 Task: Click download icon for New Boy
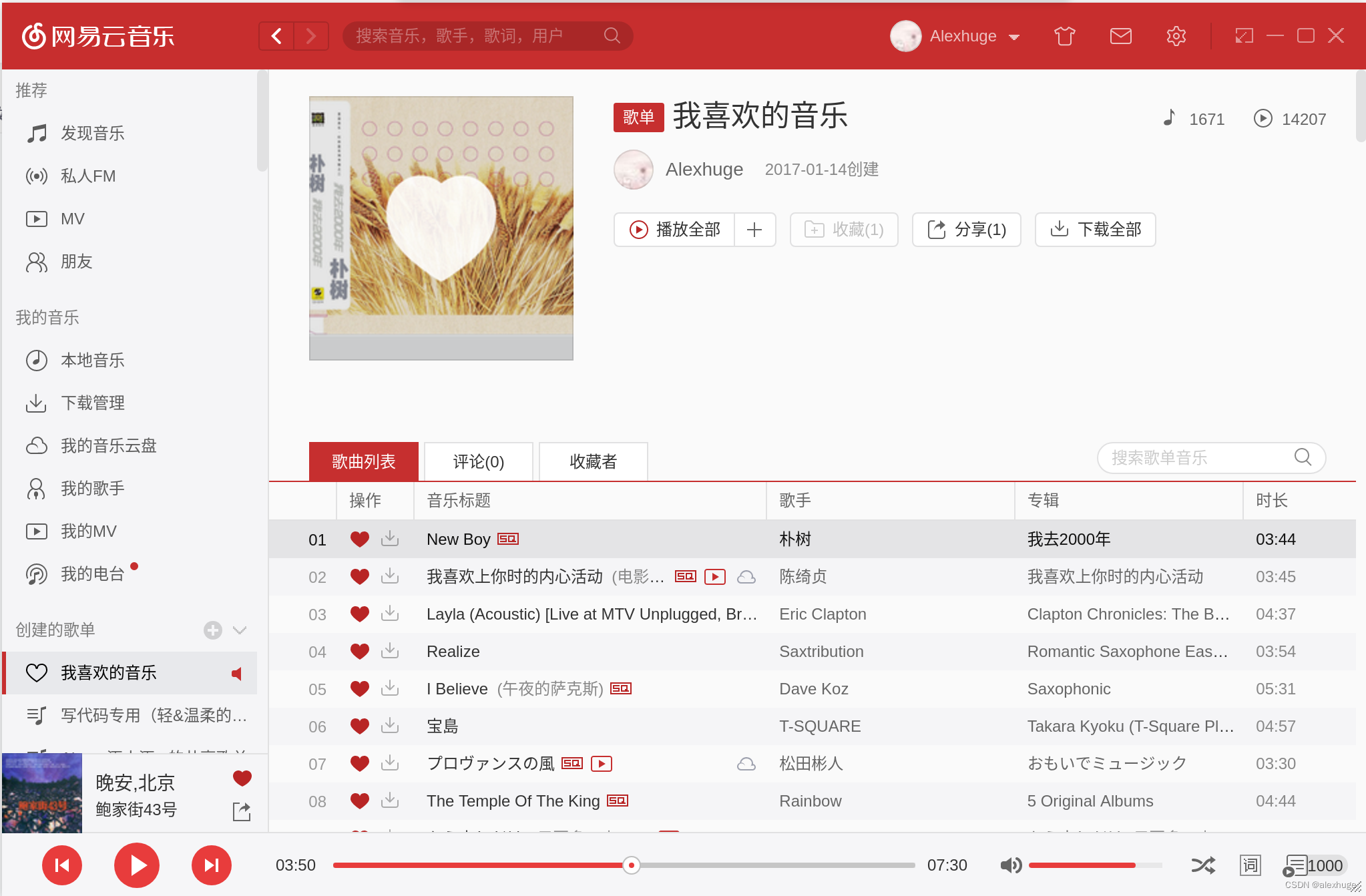390,539
